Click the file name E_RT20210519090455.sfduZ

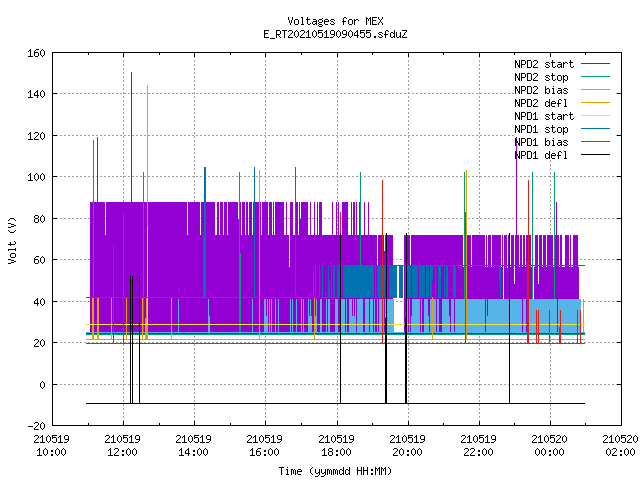(x=335, y=34)
